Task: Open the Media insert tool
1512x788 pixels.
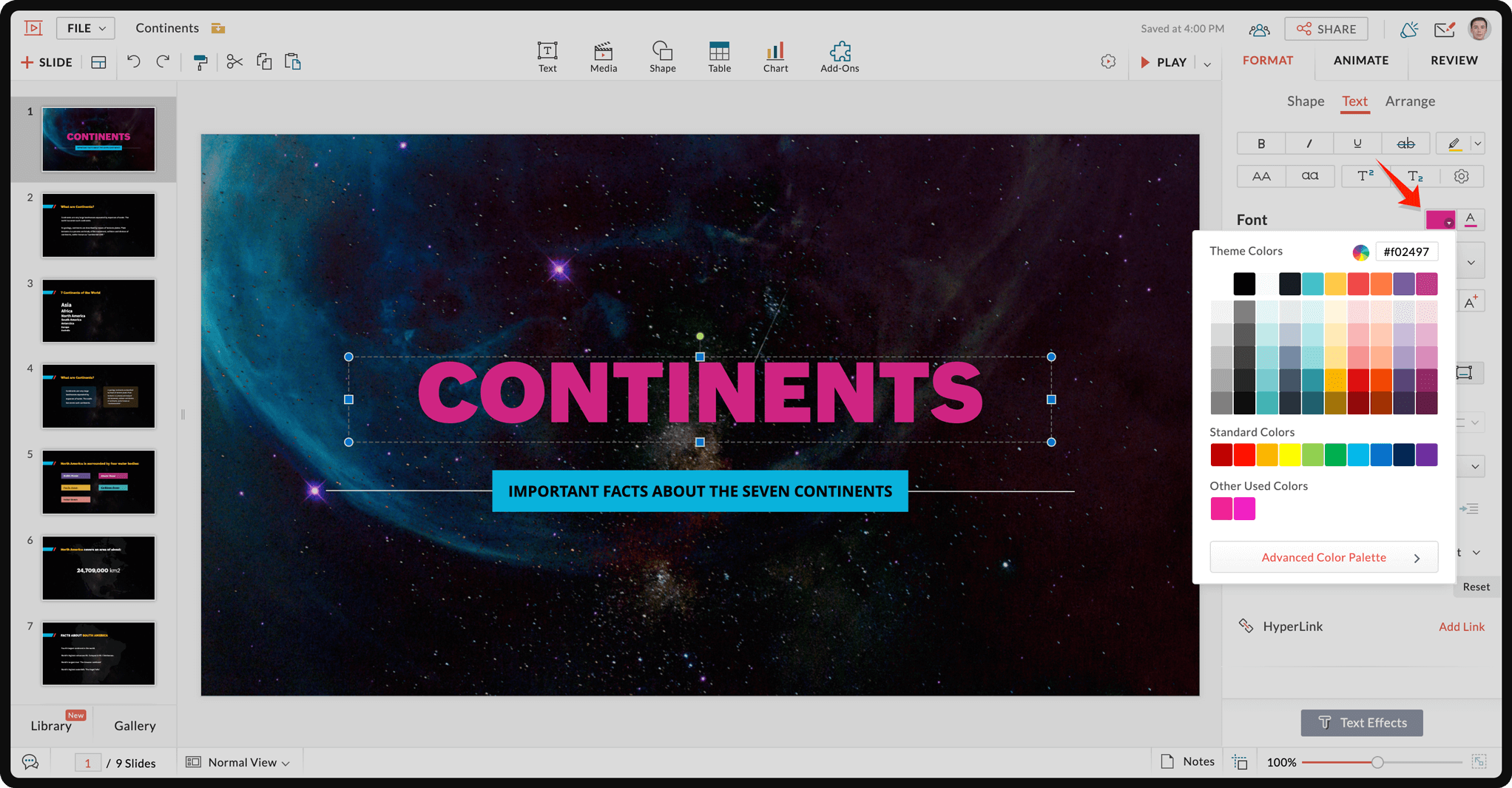Action: point(604,57)
